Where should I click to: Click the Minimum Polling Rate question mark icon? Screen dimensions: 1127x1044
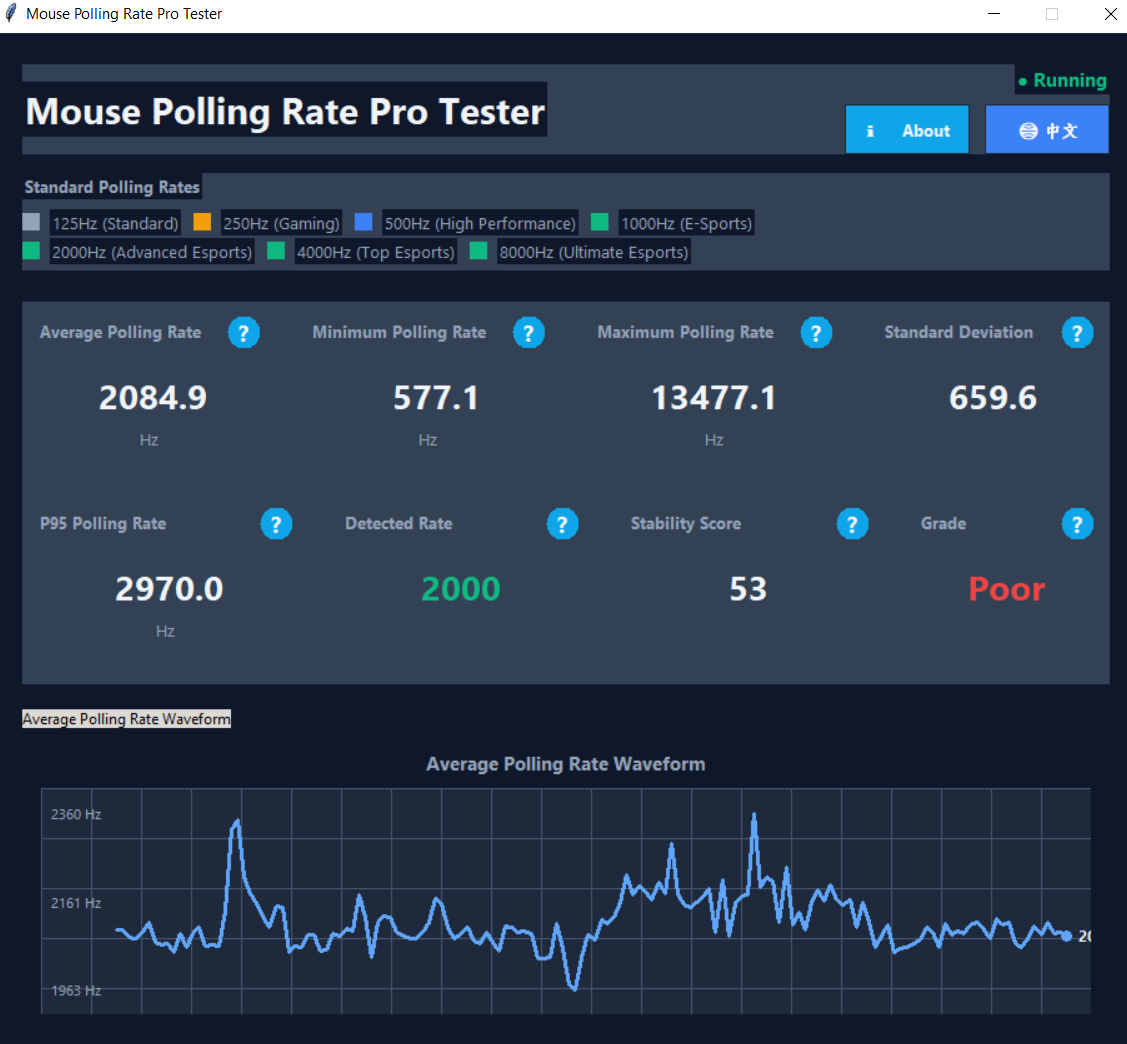pyautogui.click(x=529, y=332)
